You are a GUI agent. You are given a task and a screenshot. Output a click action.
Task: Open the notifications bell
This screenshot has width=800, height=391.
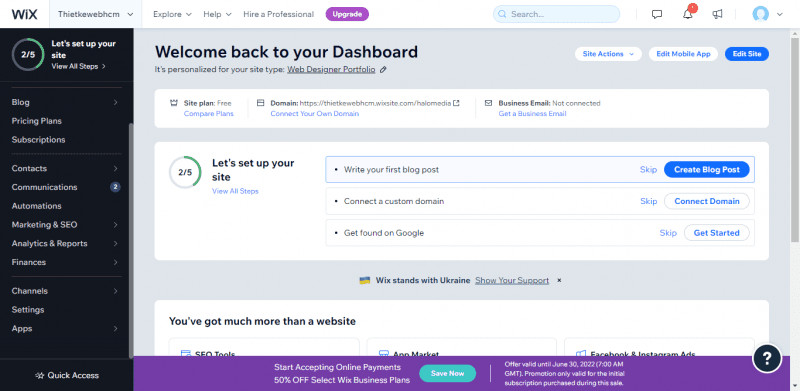click(688, 14)
